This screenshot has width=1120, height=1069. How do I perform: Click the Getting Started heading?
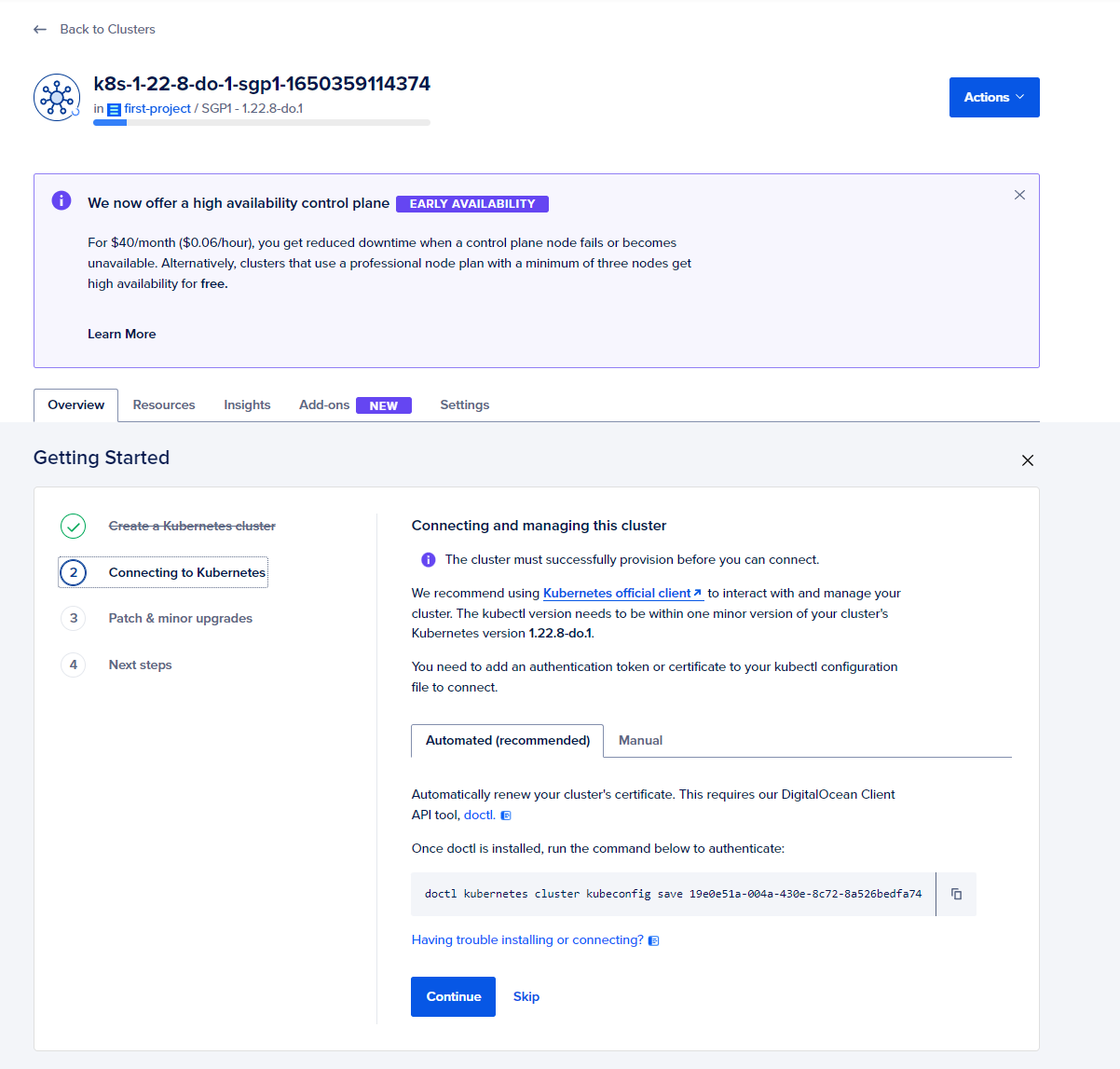point(102,458)
